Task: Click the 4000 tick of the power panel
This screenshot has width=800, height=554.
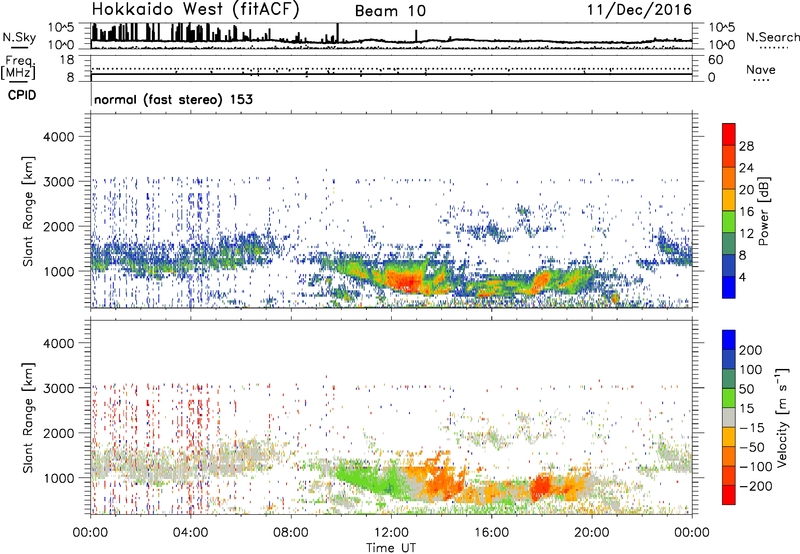Action: click(59, 137)
